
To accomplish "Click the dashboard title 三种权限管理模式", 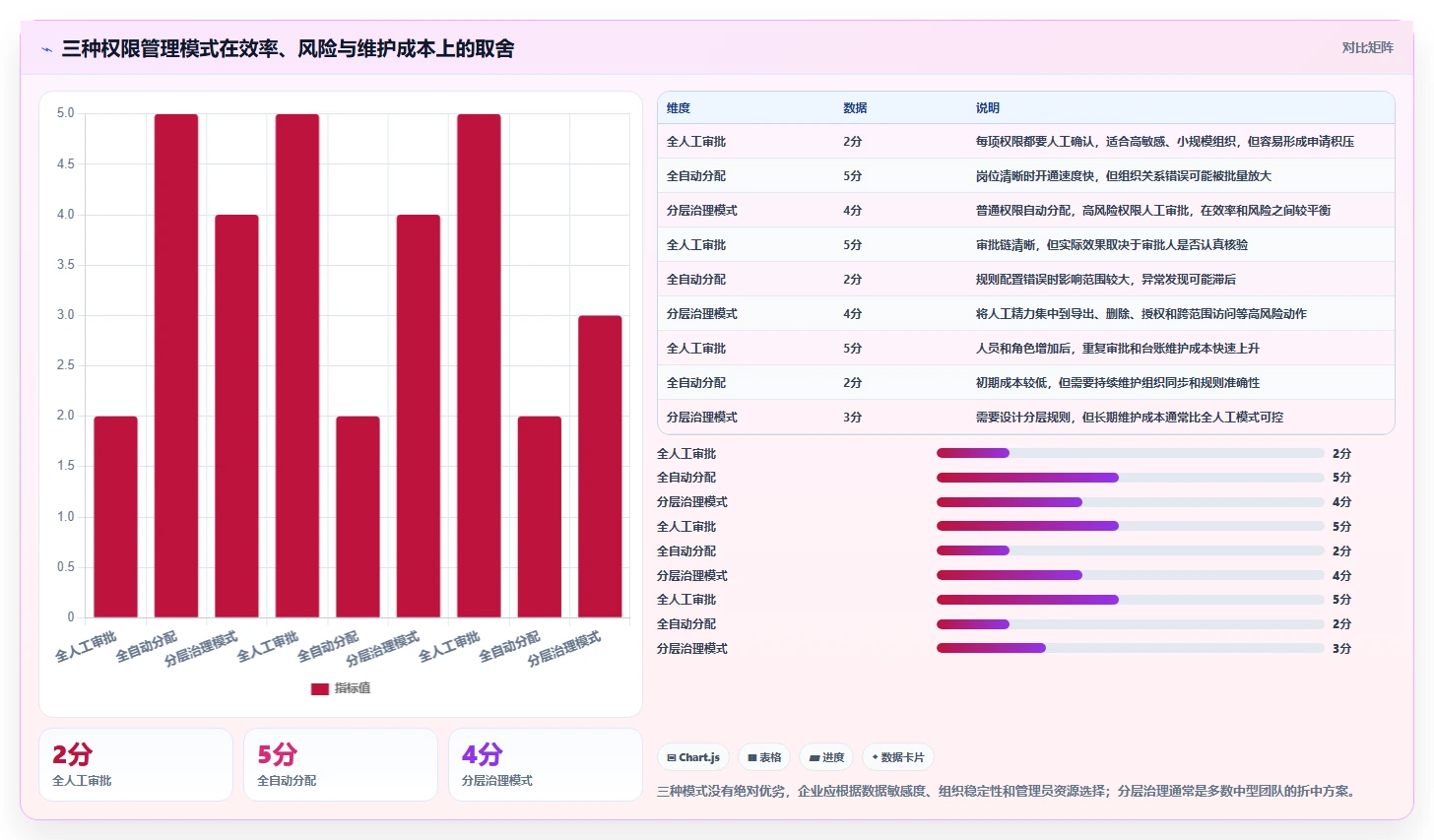I will 140,48.
